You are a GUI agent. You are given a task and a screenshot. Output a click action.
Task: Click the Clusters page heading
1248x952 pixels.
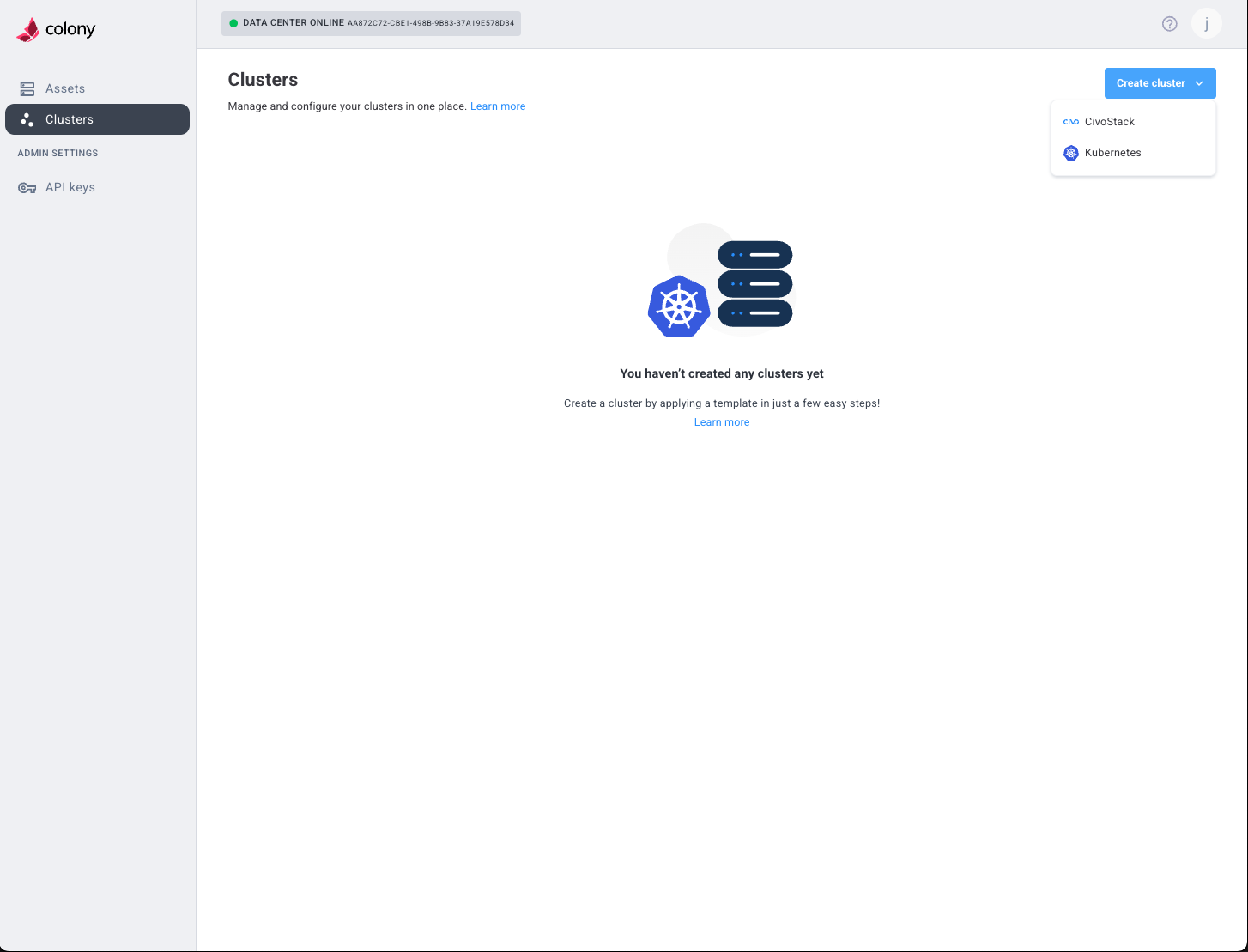[x=263, y=80]
